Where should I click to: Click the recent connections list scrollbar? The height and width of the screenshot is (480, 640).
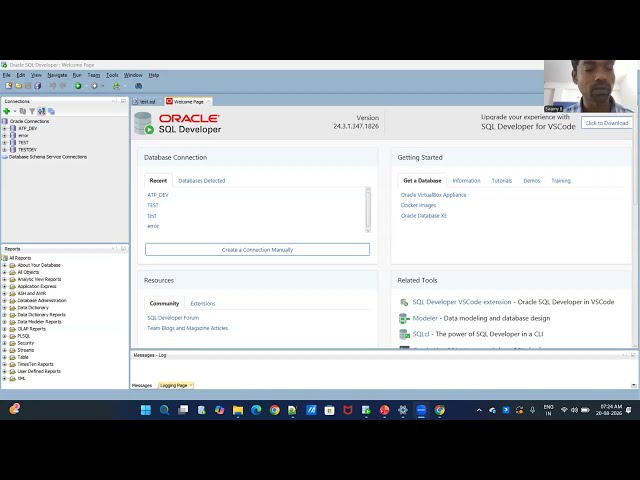pos(368,210)
